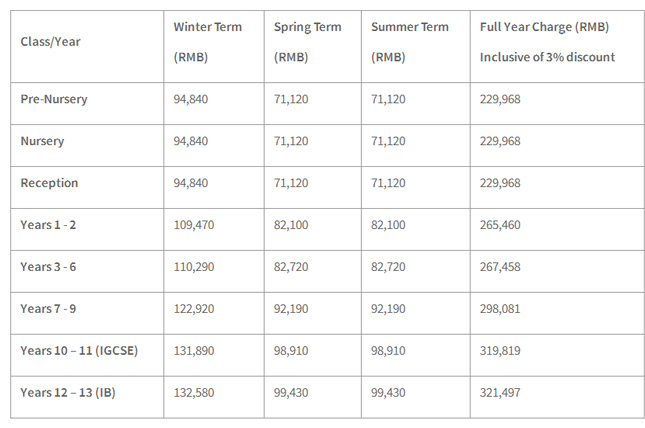This screenshot has width=645, height=428.
Task: Click the 298,081 full year charge
Action: click(x=500, y=309)
